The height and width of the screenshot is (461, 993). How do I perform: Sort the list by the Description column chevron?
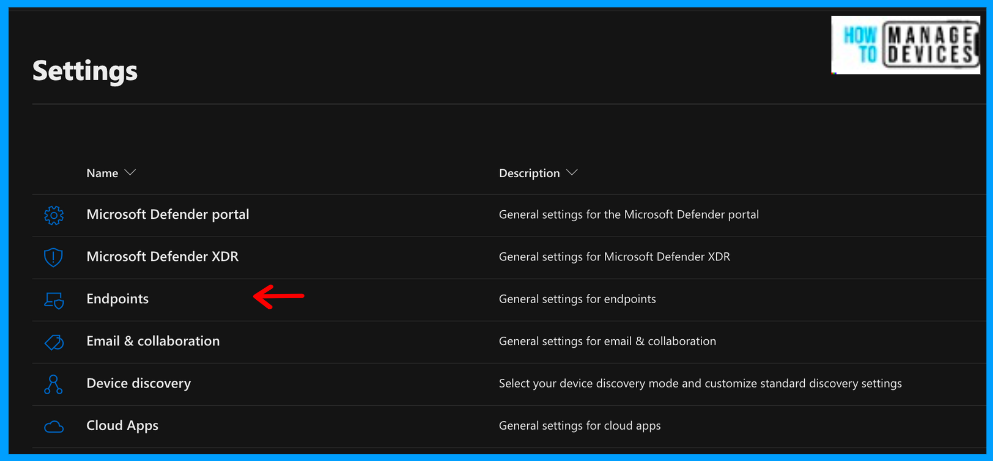pos(571,173)
